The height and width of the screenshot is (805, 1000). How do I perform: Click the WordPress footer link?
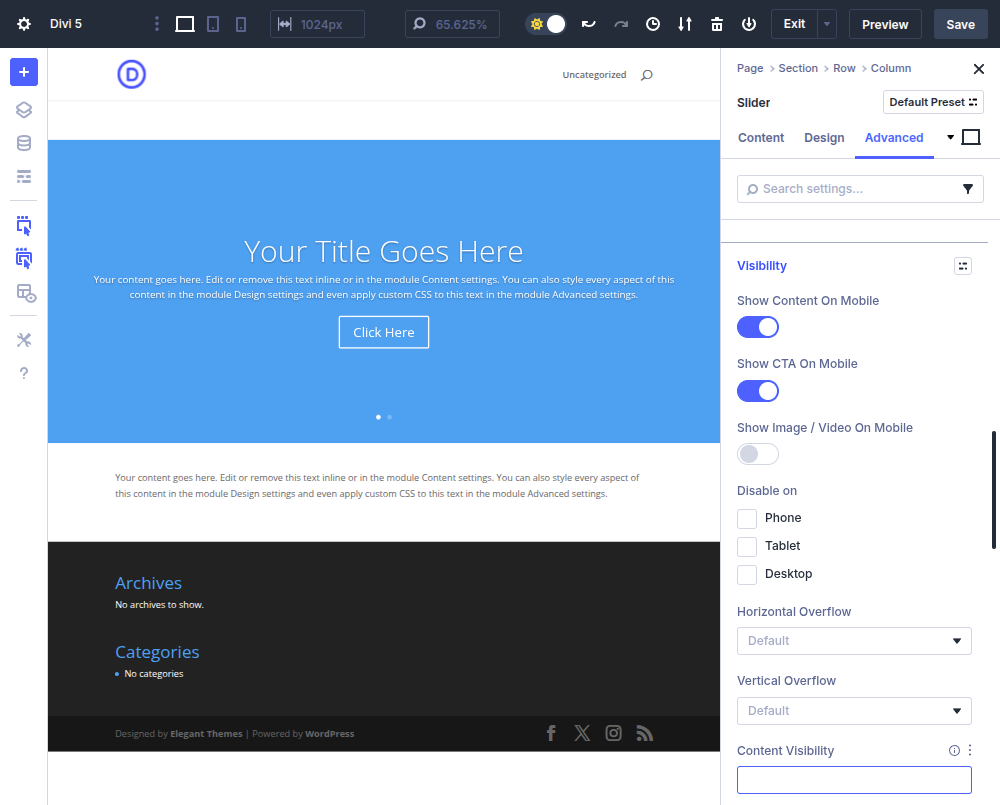(329, 734)
